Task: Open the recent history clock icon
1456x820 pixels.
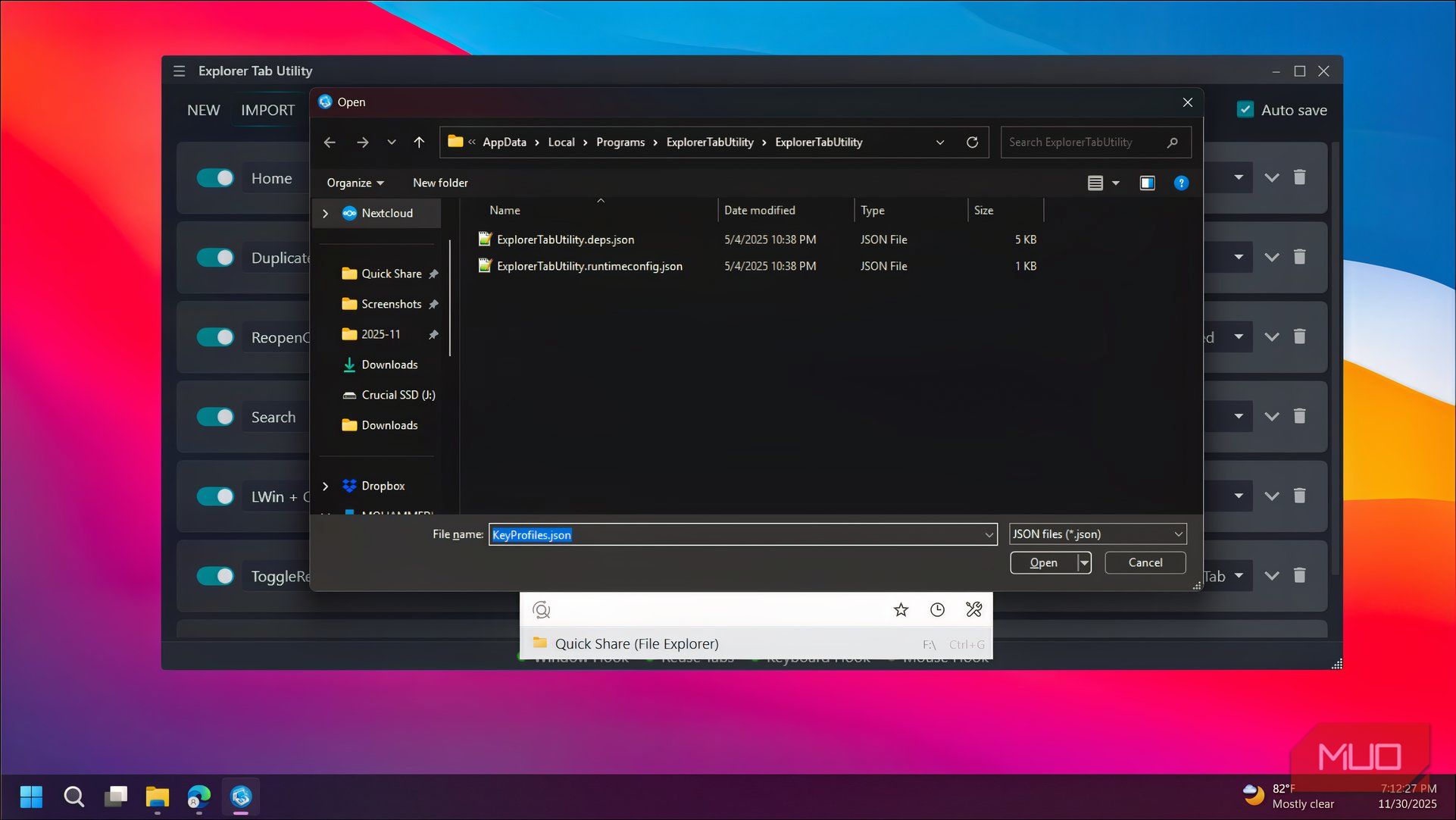Action: (937, 609)
